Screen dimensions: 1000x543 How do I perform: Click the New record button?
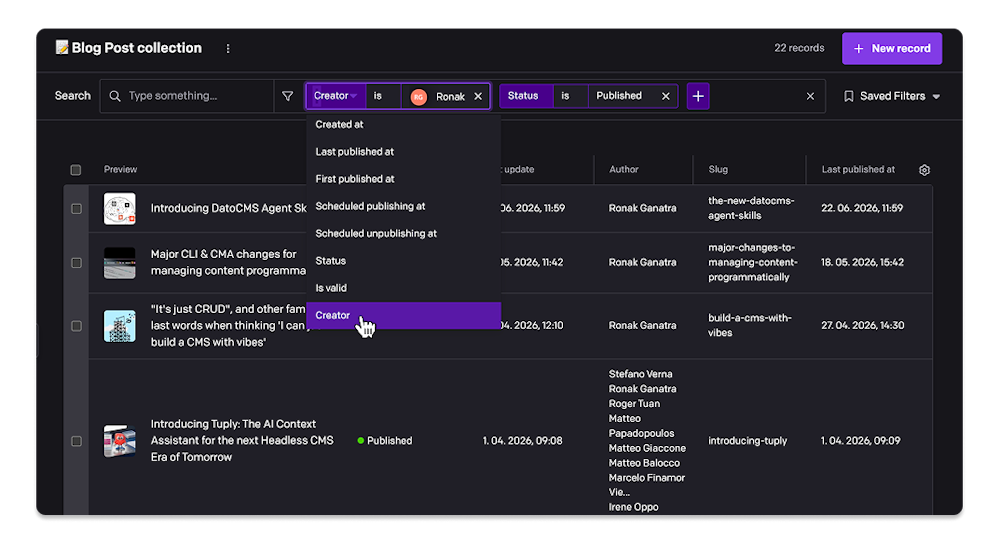click(x=892, y=48)
